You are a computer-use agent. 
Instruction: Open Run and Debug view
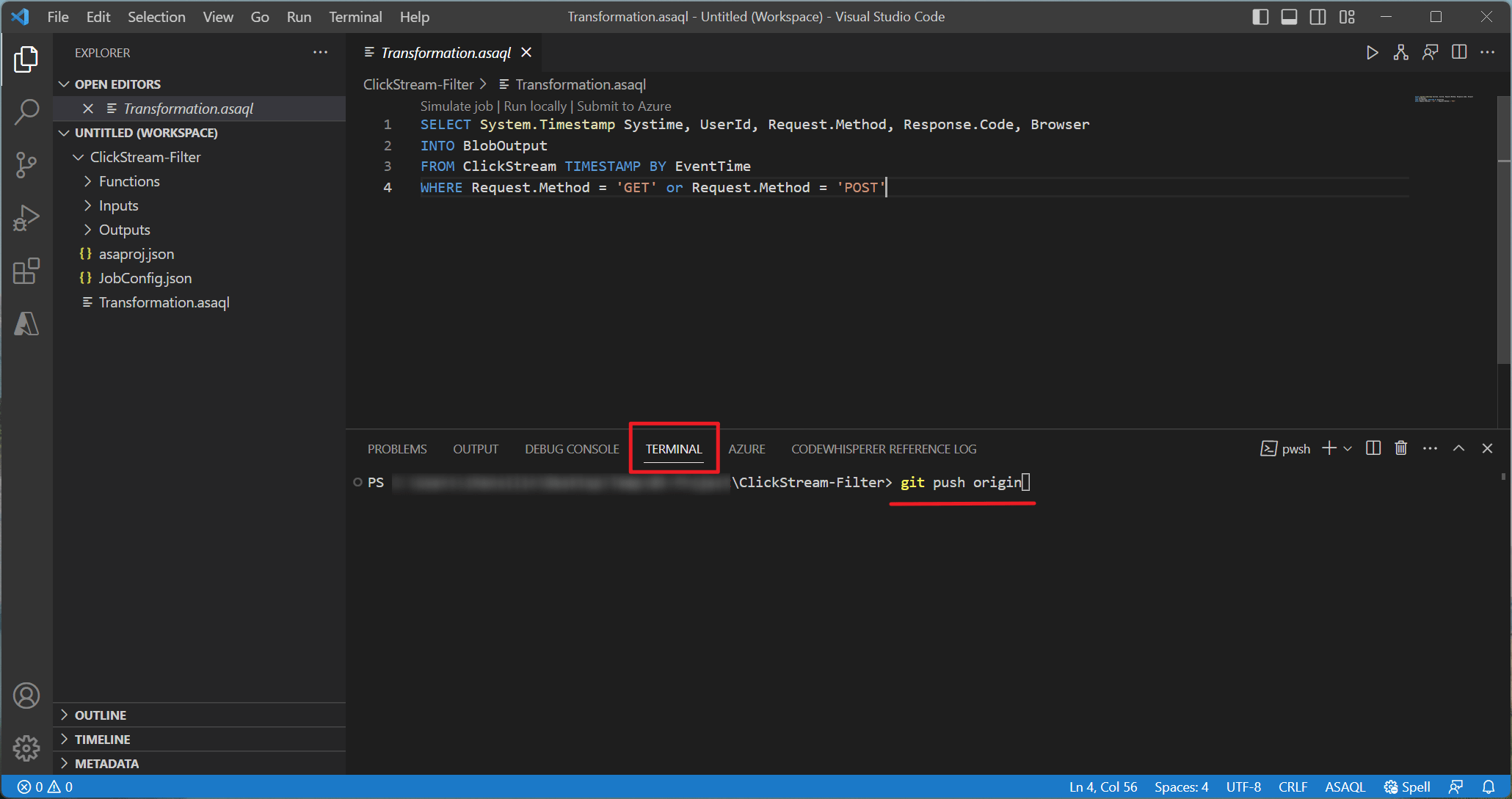click(26, 218)
